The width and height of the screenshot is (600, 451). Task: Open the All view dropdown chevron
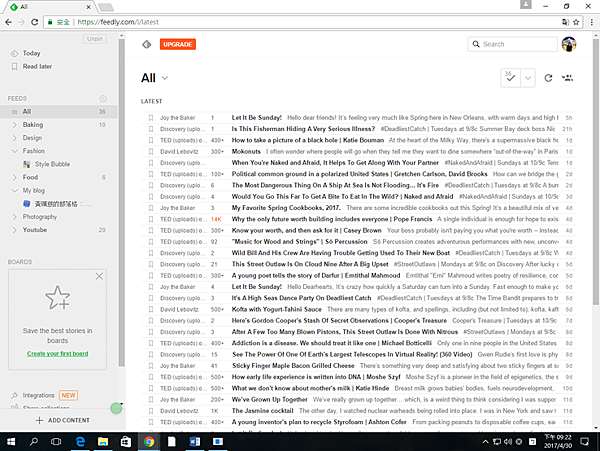click(165, 78)
